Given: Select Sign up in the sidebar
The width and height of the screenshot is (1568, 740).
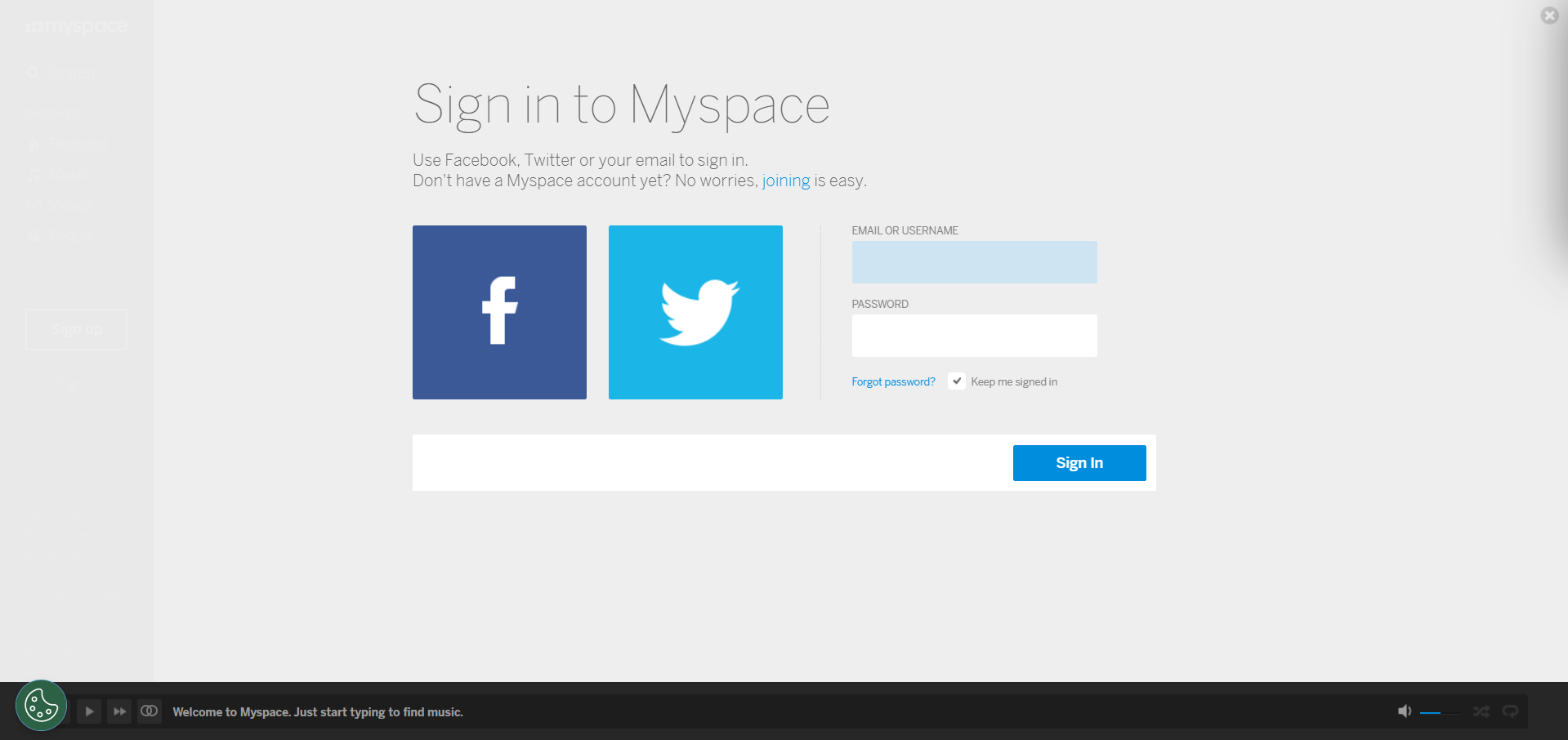Looking at the screenshot, I should (76, 330).
